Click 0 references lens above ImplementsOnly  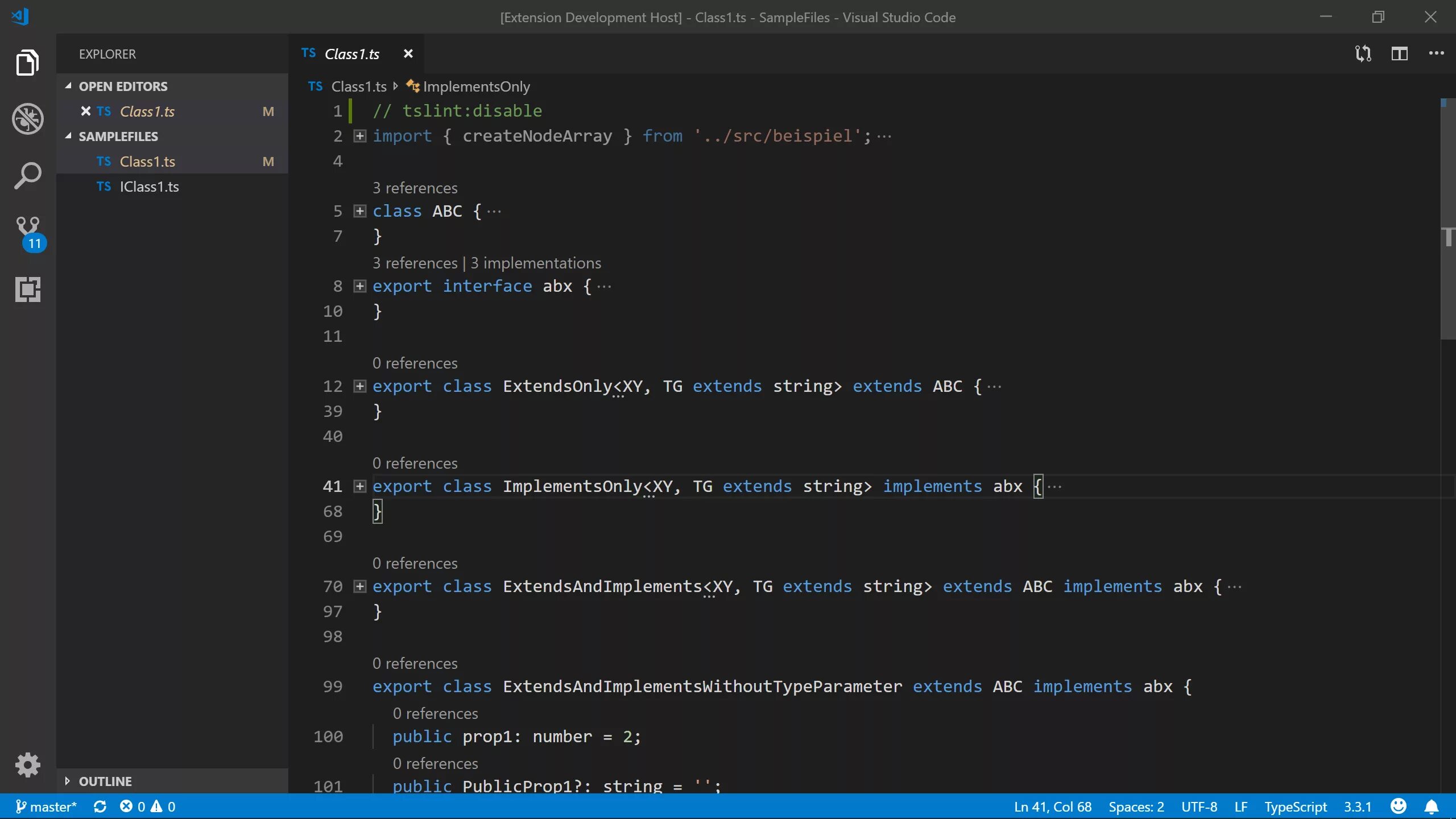coord(415,463)
